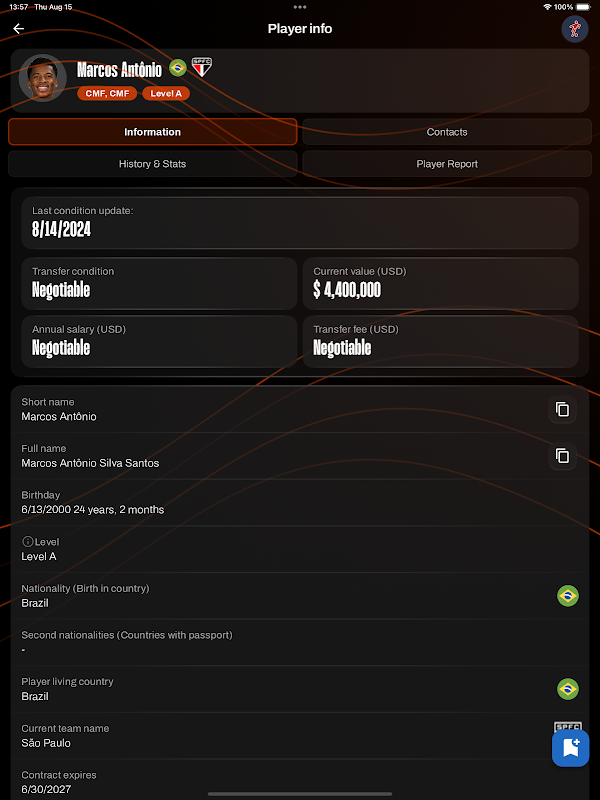
Task: Tap the clock showing 13:57
Action: (x=18, y=7)
